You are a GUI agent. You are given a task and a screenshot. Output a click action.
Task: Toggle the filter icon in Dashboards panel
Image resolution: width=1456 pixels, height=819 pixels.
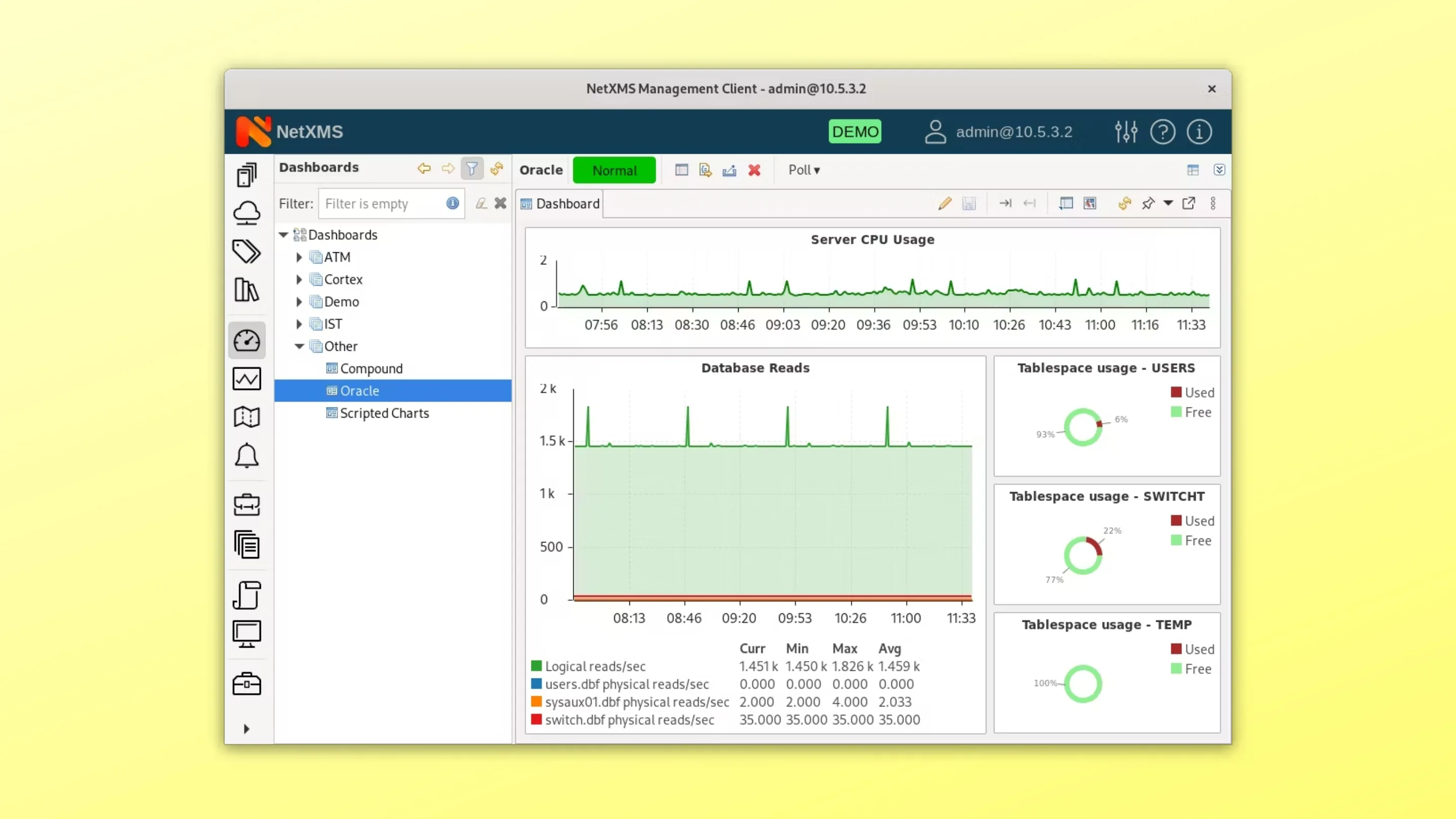click(x=472, y=168)
